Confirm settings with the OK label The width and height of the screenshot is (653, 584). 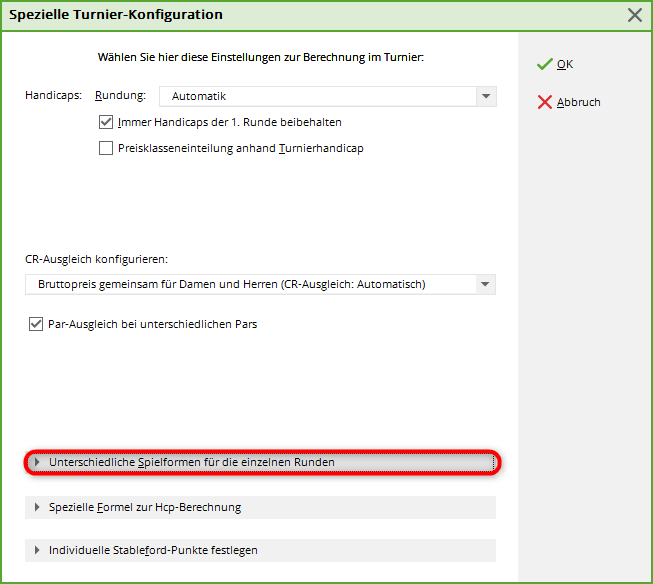click(x=565, y=64)
